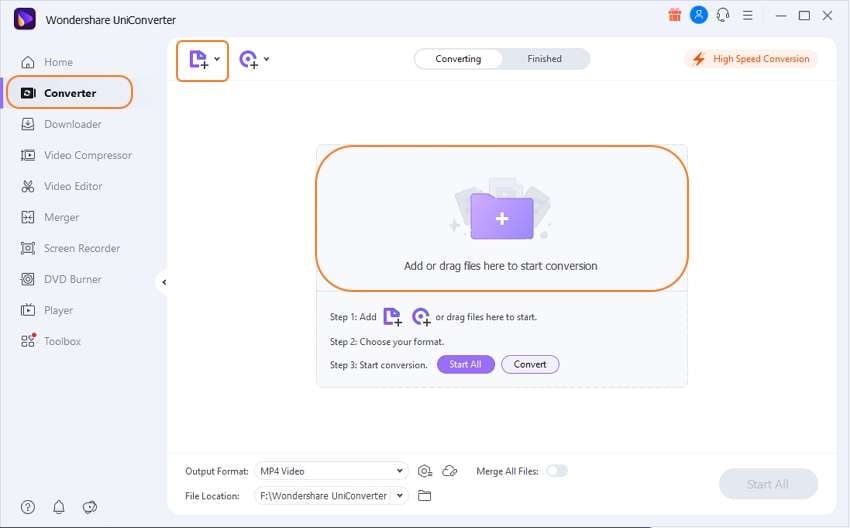Open Video Editor from sidebar
850x528 pixels.
pyautogui.click(x=73, y=186)
